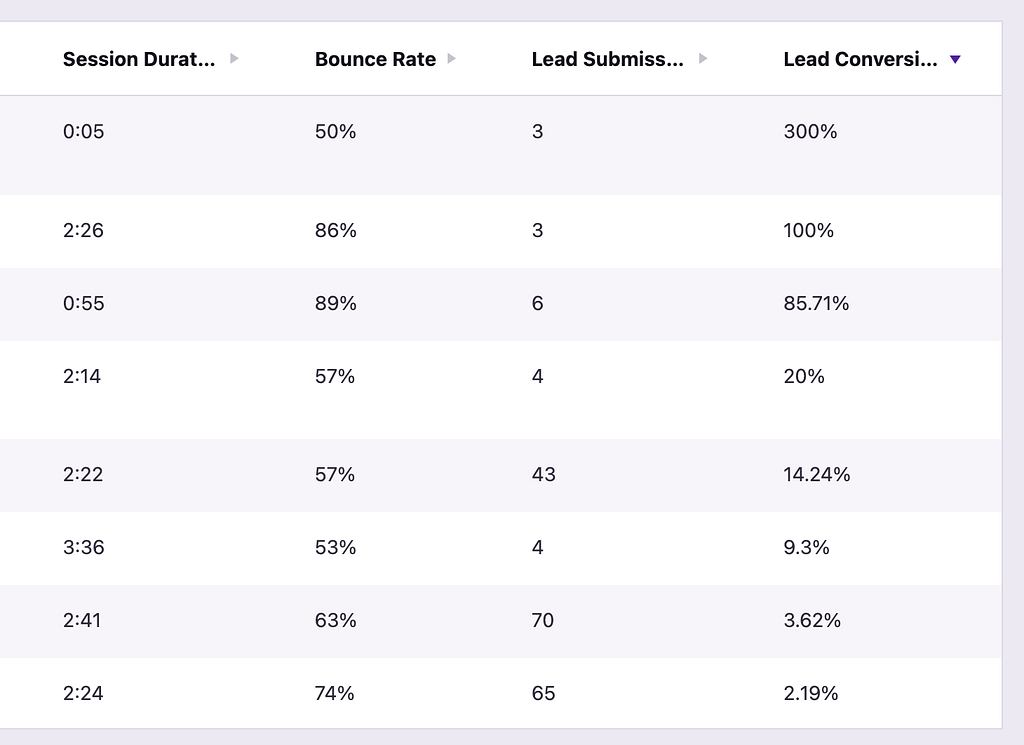1024x745 pixels.
Task: Click the Bounce Rate column sort arrow
Action: pyautogui.click(x=452, y=59)
